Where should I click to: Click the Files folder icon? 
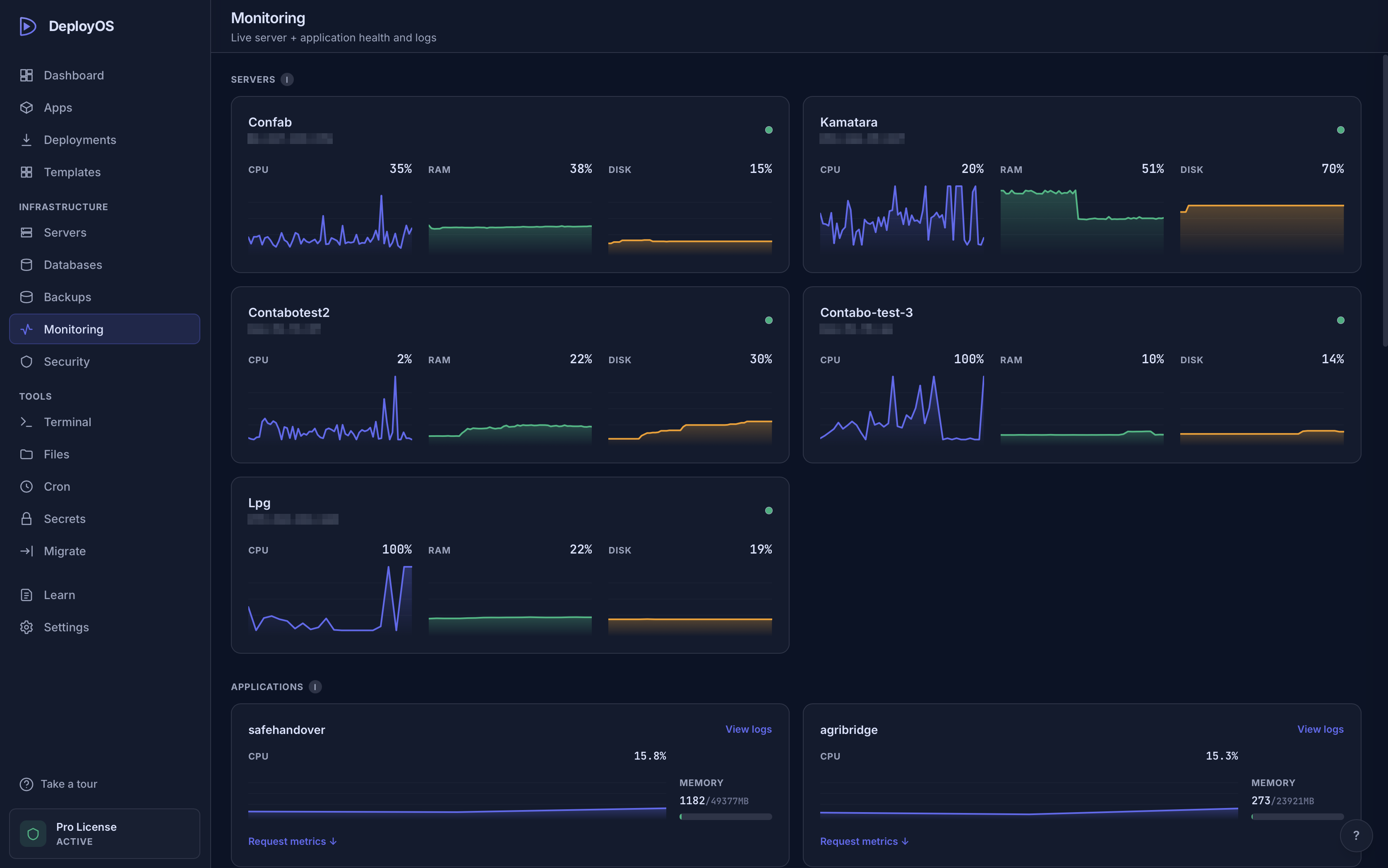point(26,454)
